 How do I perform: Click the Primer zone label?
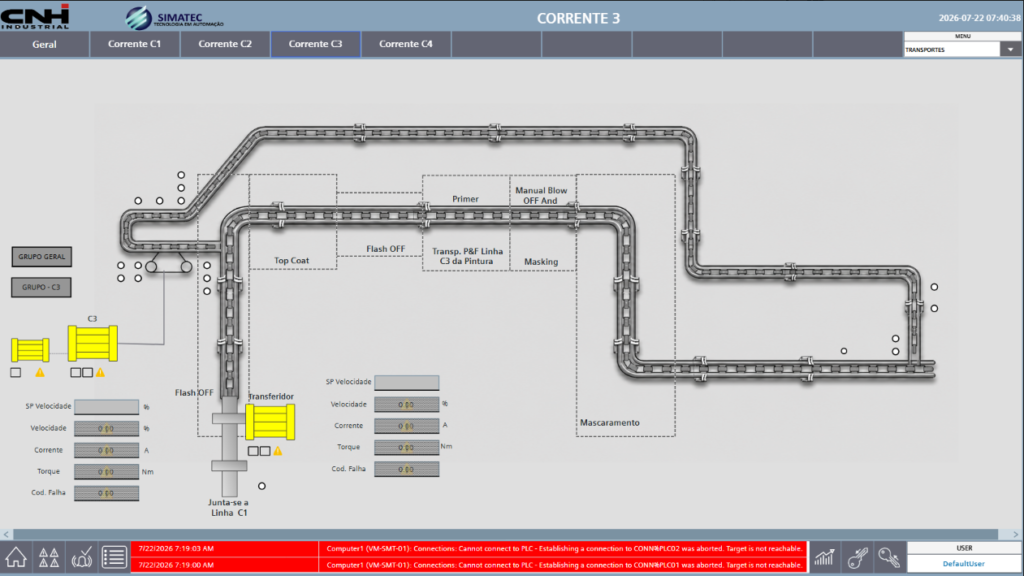click(x=465, y=199)
